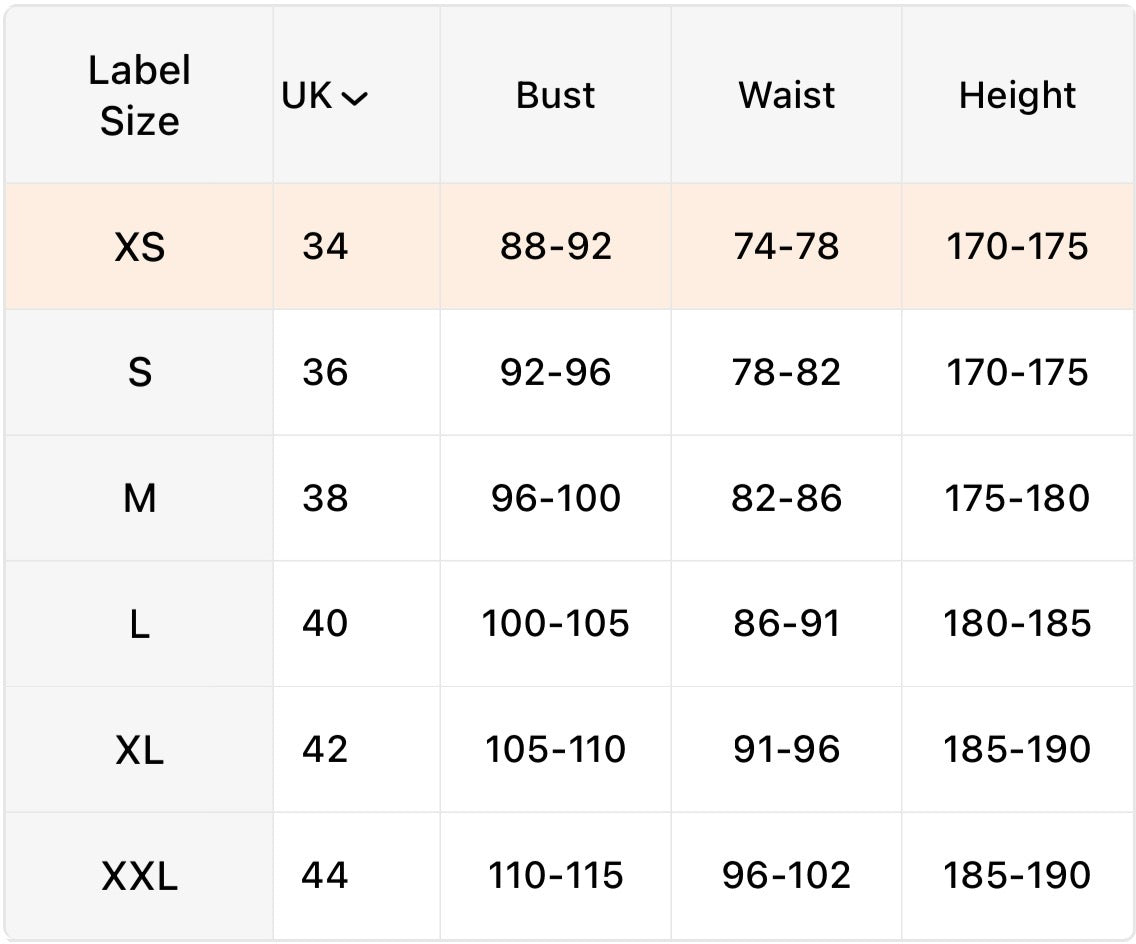The height and width of the screenshot is (944, 1136).
Task: Click the Height column header
Action: (1017, 96)
